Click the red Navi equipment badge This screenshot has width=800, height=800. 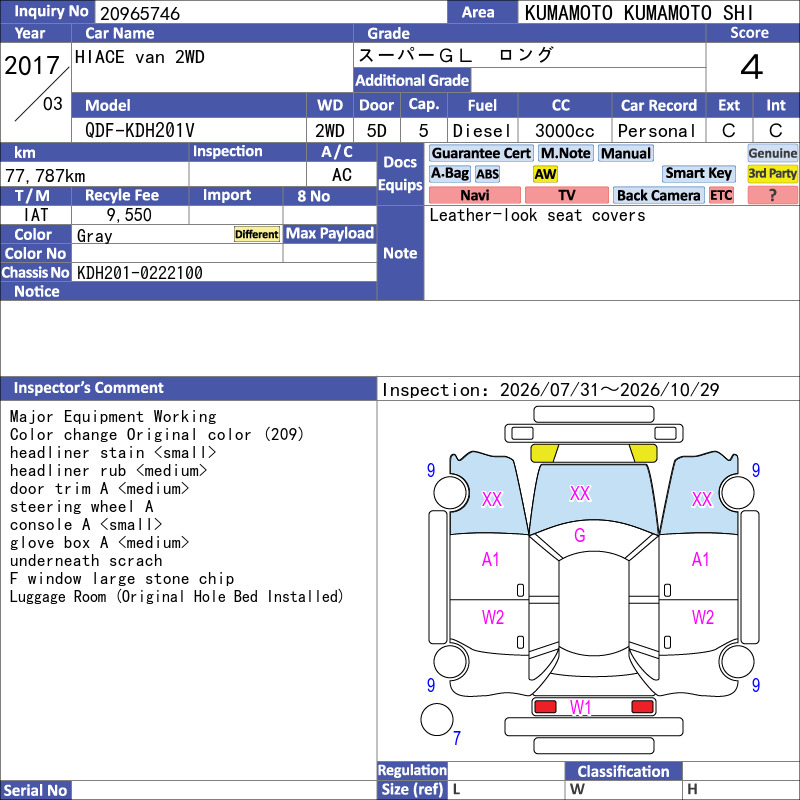point(474,195)
